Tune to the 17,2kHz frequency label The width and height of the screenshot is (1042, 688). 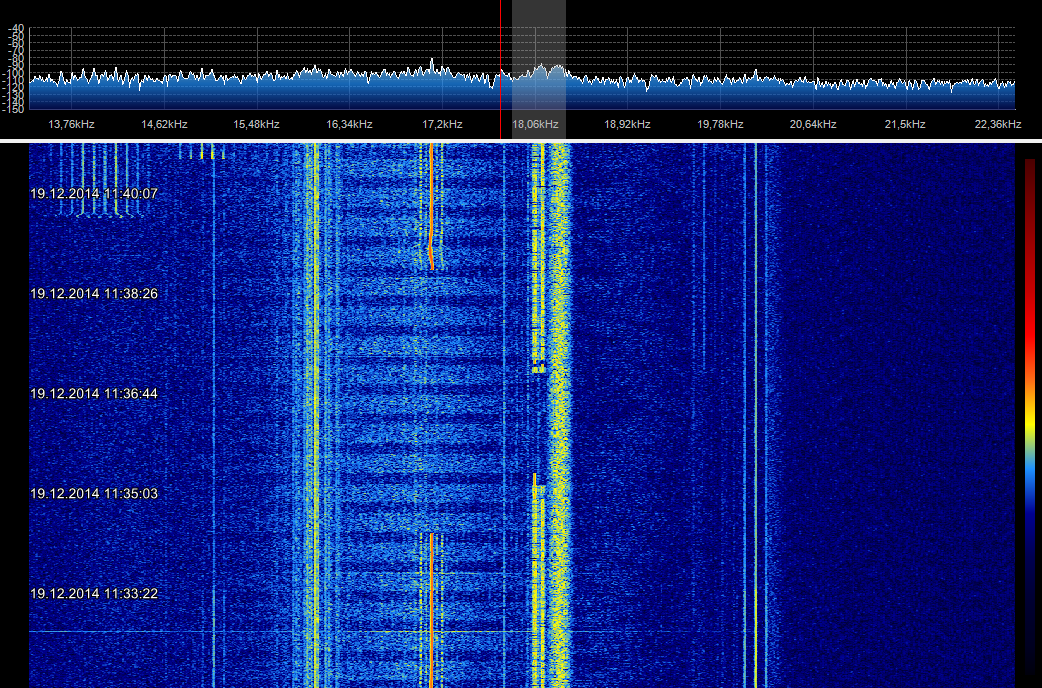[442, 125]
